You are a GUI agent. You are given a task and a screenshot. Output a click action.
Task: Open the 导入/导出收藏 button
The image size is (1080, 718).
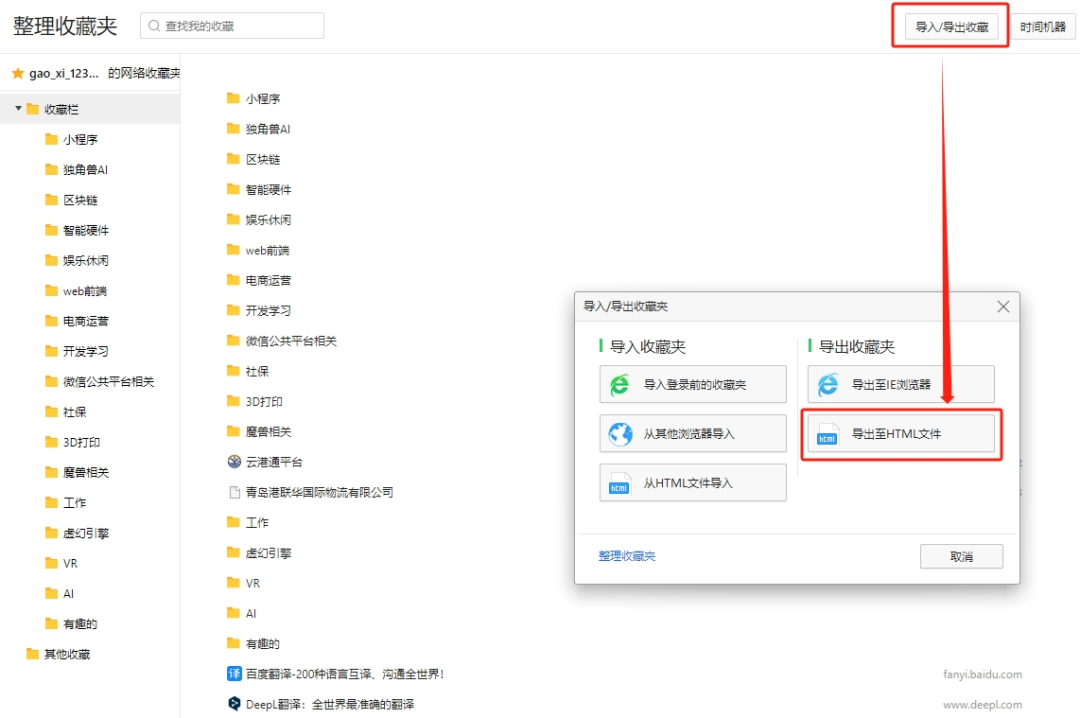pos(951,27)
